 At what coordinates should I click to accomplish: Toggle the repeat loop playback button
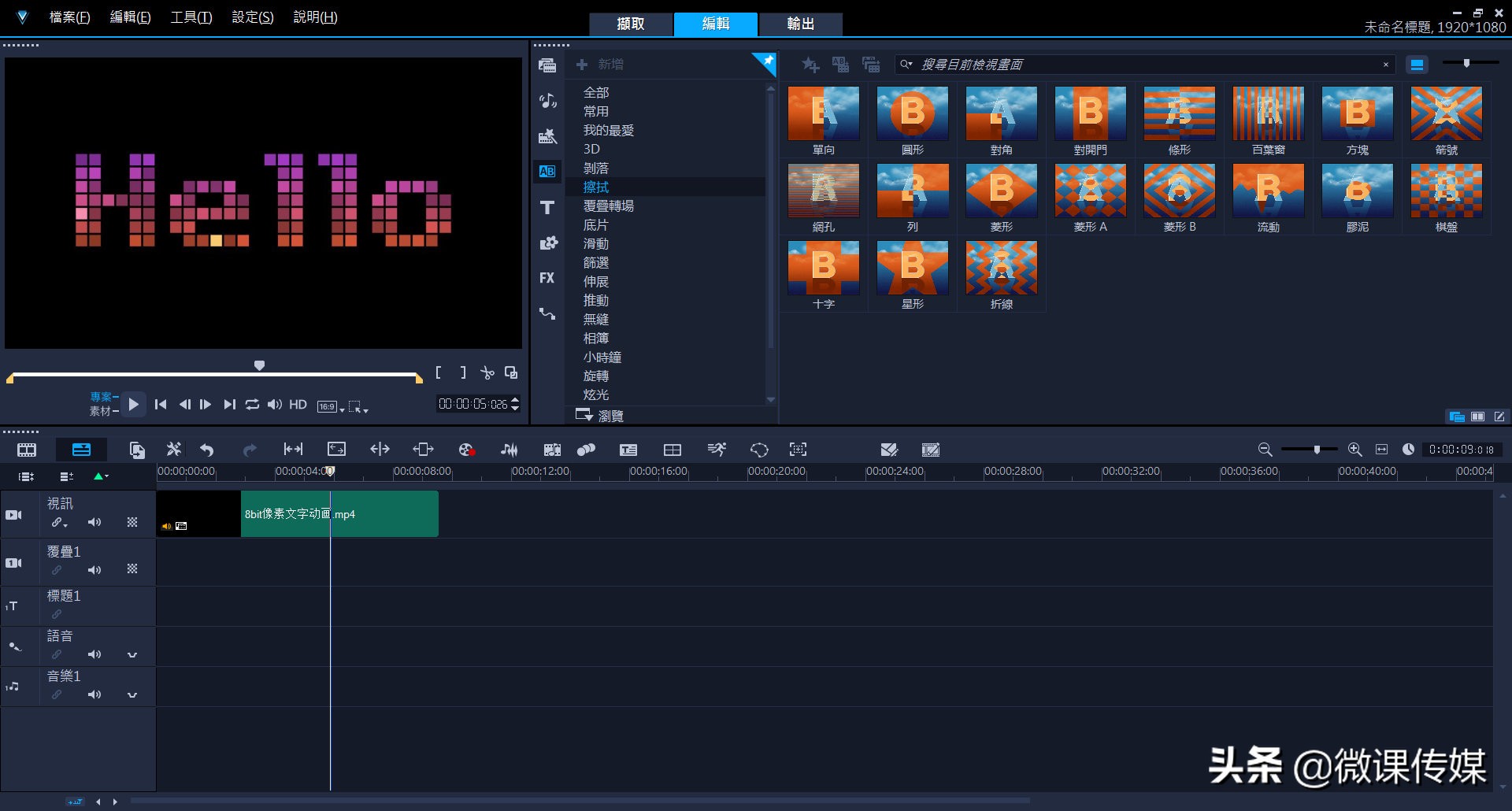pyautogui.click(x=252, y=405)
